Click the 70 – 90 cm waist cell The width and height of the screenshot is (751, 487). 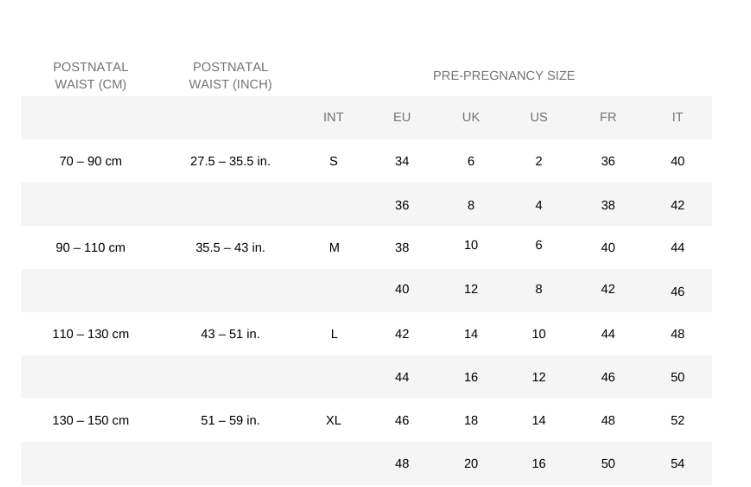click(90, 161)
